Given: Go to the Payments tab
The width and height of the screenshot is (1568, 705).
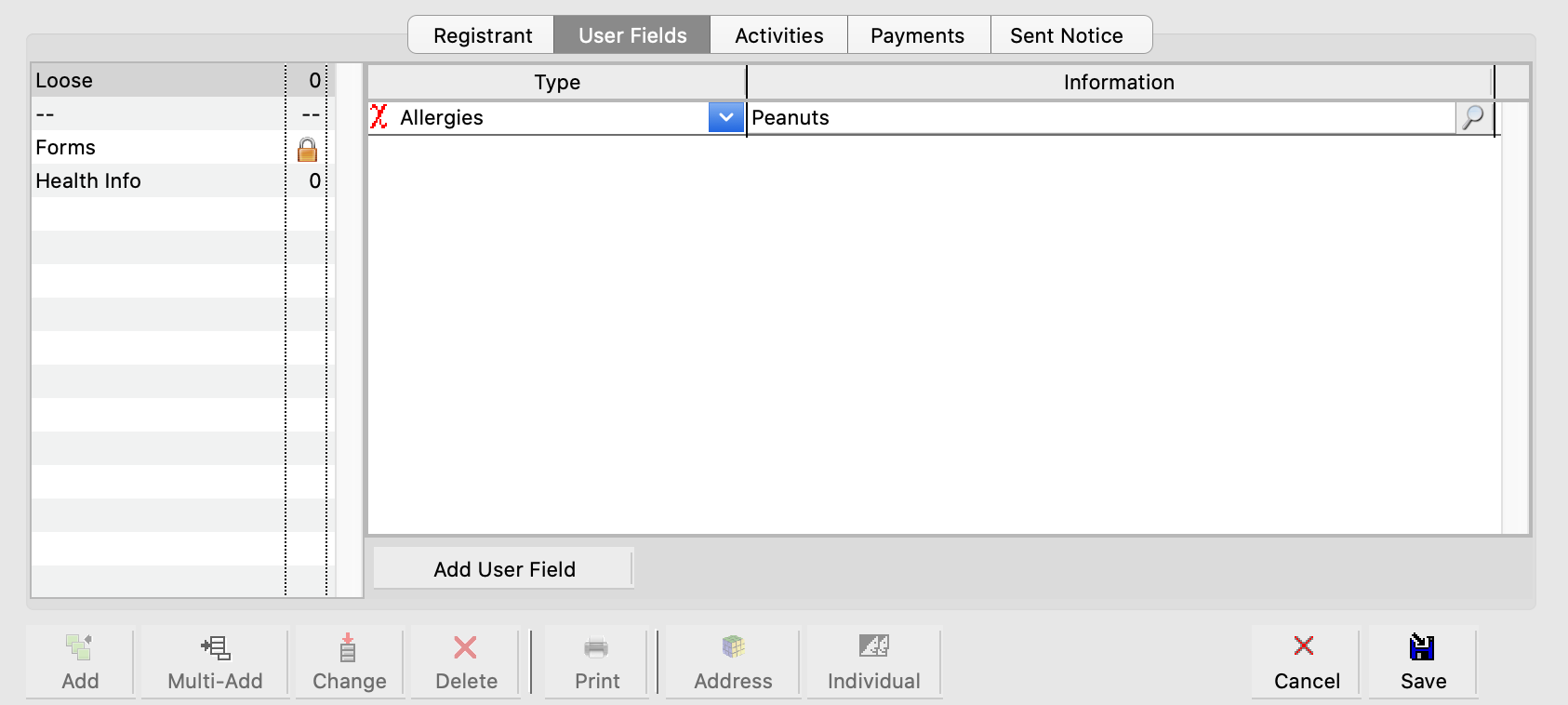Looking at the screenshot, I should (x=917, y=35).
